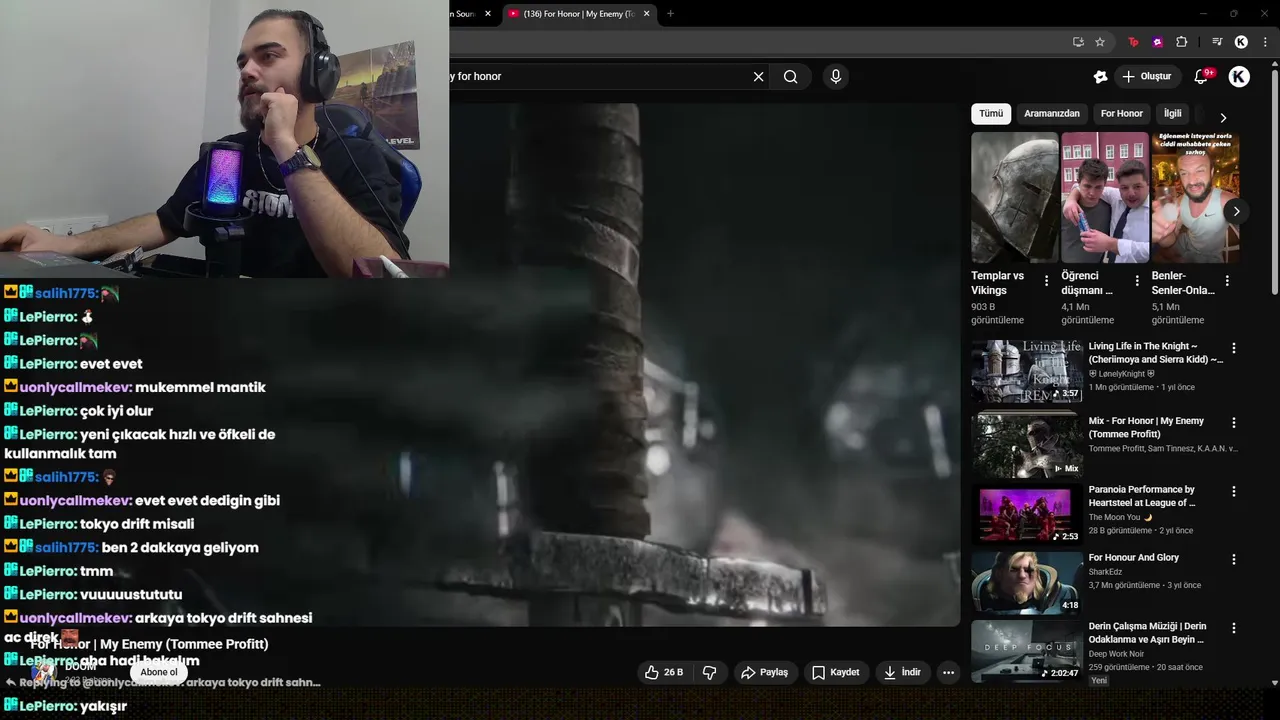Open options for Paranoia Performance video
Screen dimensions: 1280x720
coord(1233,491)
